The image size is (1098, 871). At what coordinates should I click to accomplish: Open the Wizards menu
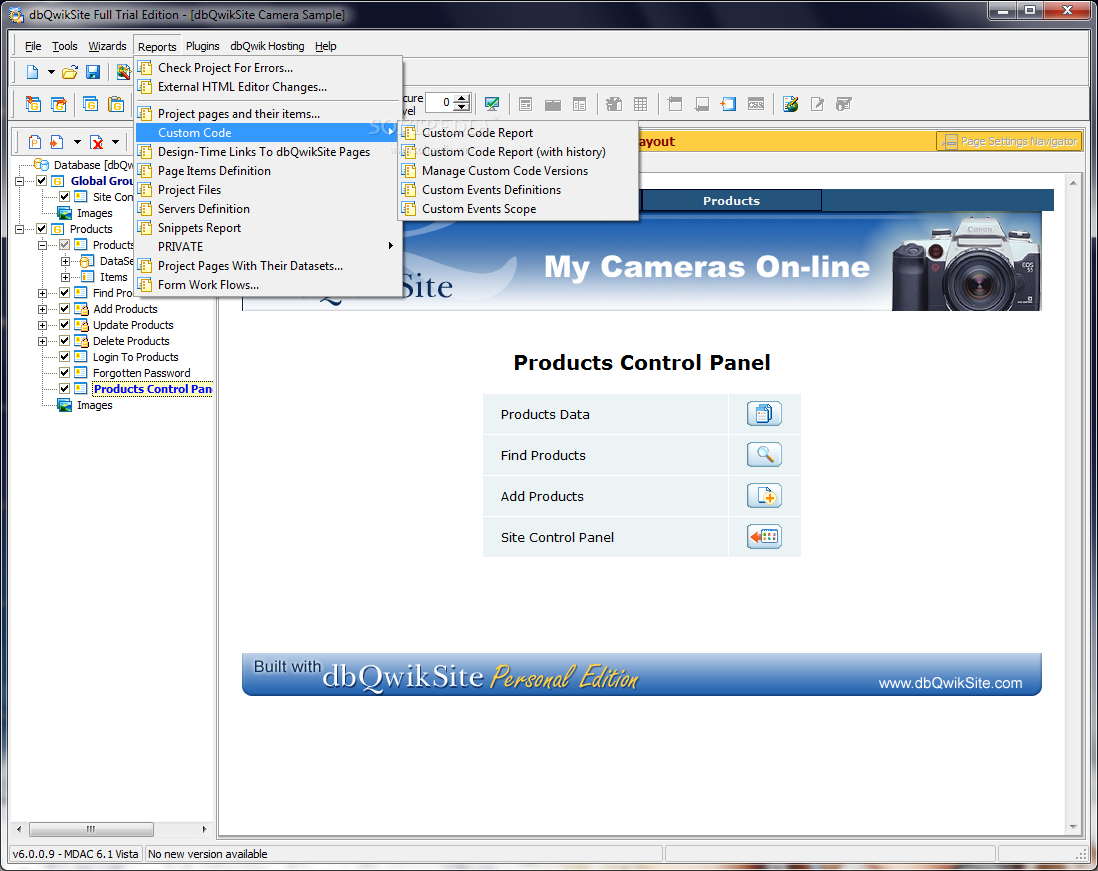click(x=107, y=46)
